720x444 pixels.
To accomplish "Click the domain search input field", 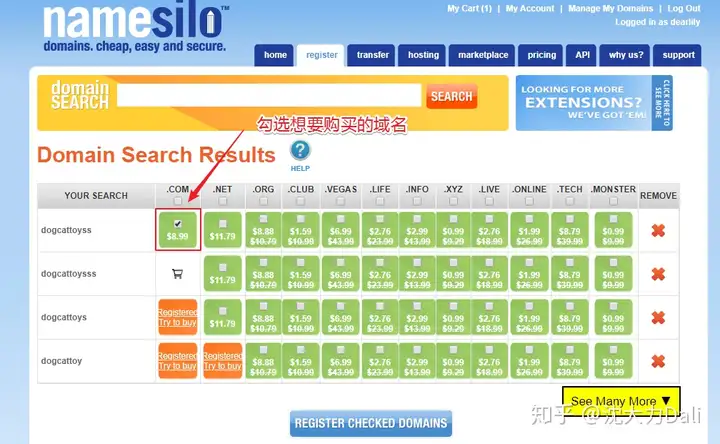I will tap(269, 95).
